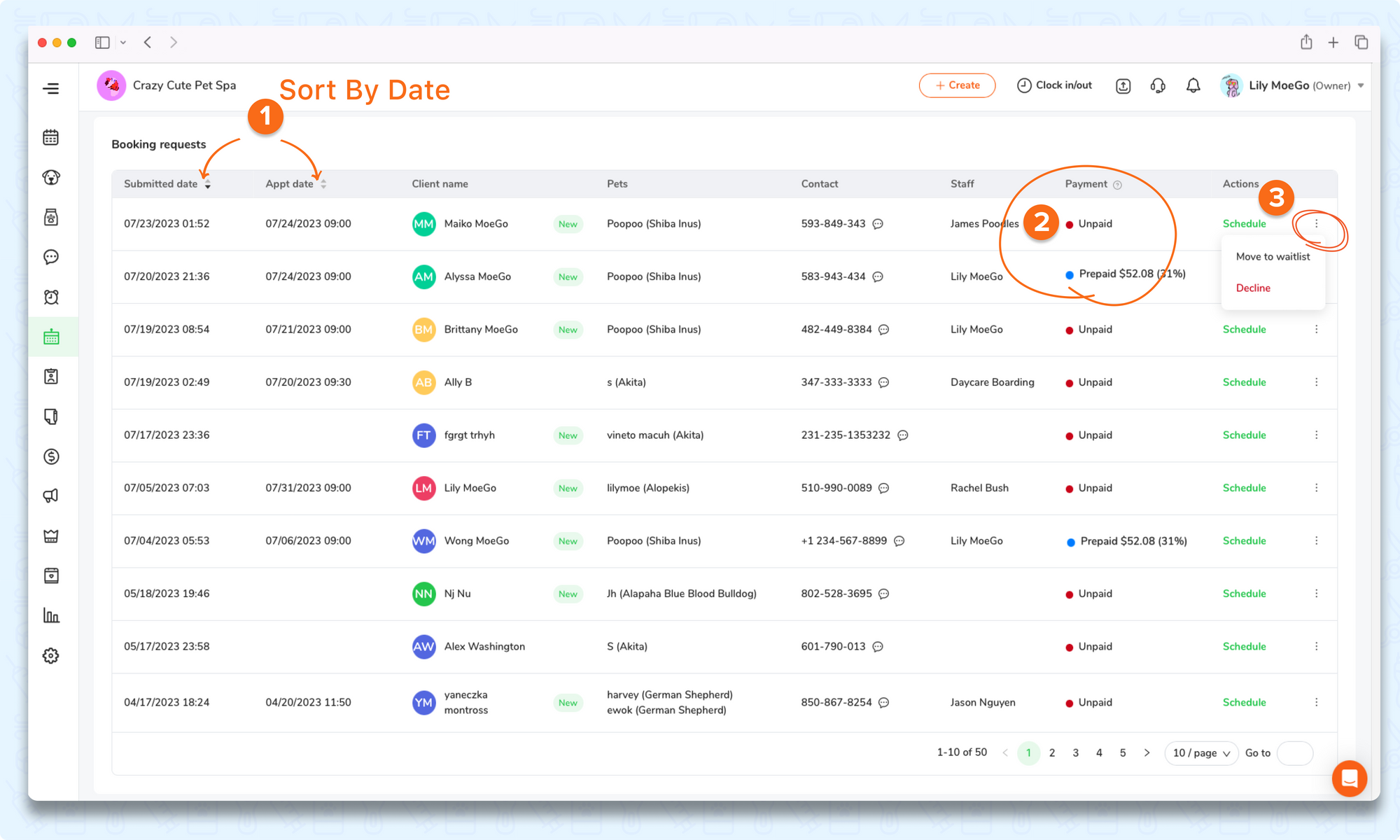This screenshot has height=840, width=1400.
Task: Expand Lily MoeGo owner account dropdown
Action: click(x=1360, y=85)
